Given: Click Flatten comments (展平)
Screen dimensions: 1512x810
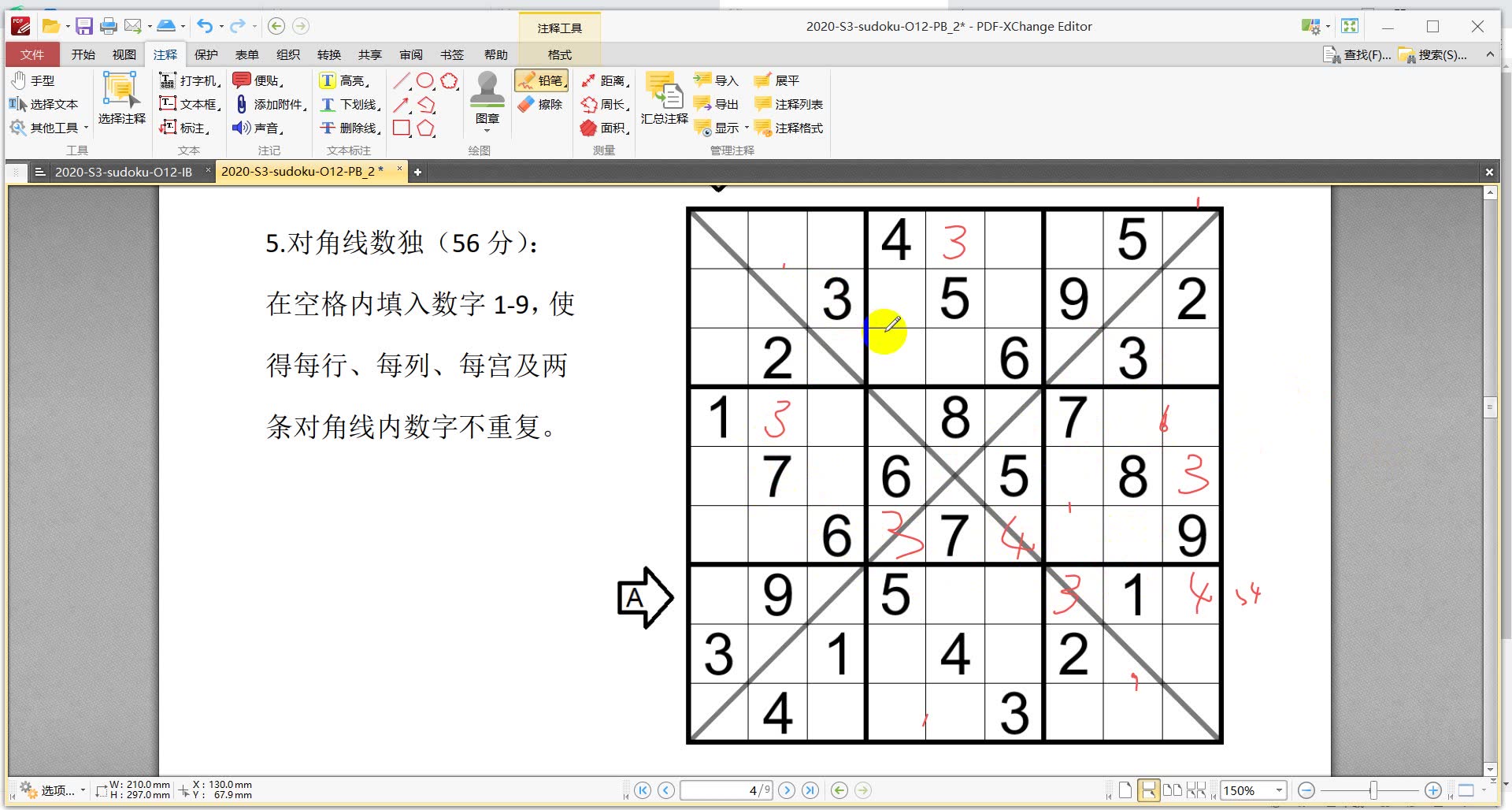Looking at the screenshot, I should tap(776, 80).
